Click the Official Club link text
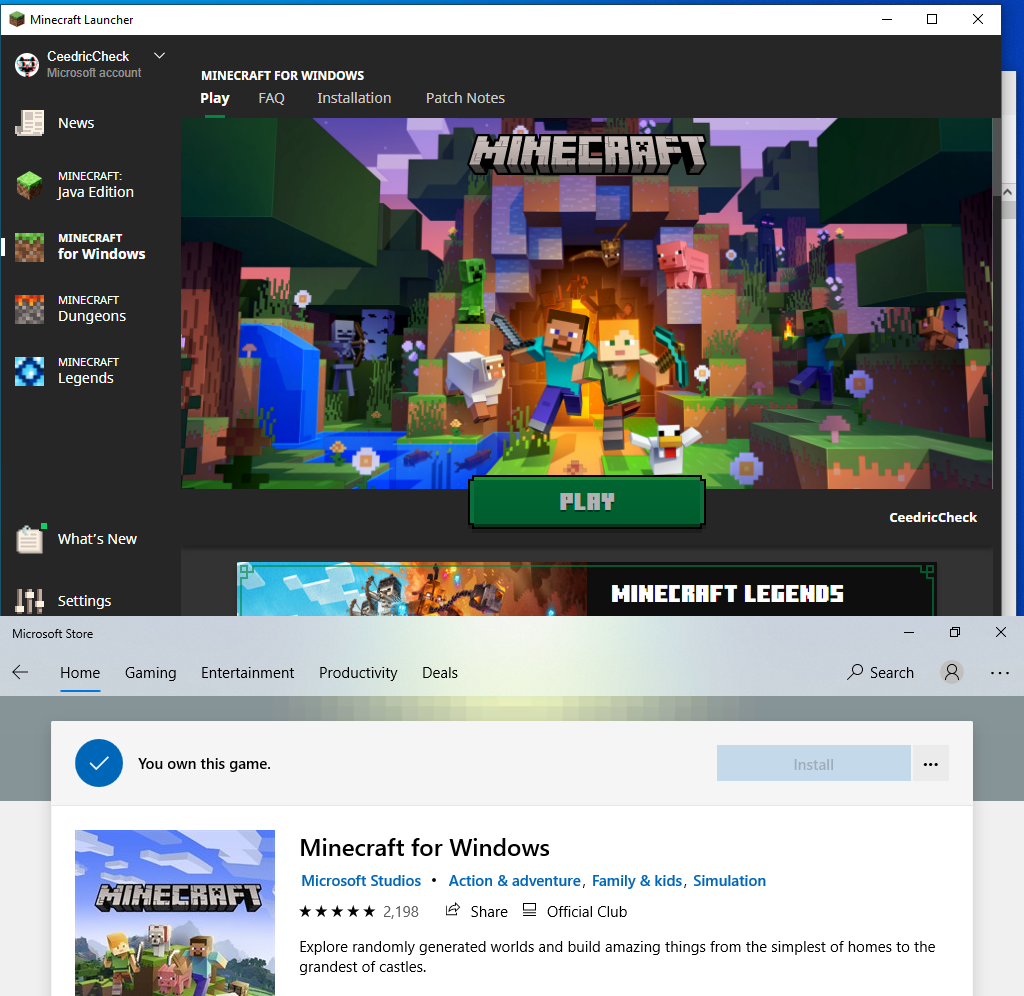This screenshot has width=1024, height=996. point(587,912)
